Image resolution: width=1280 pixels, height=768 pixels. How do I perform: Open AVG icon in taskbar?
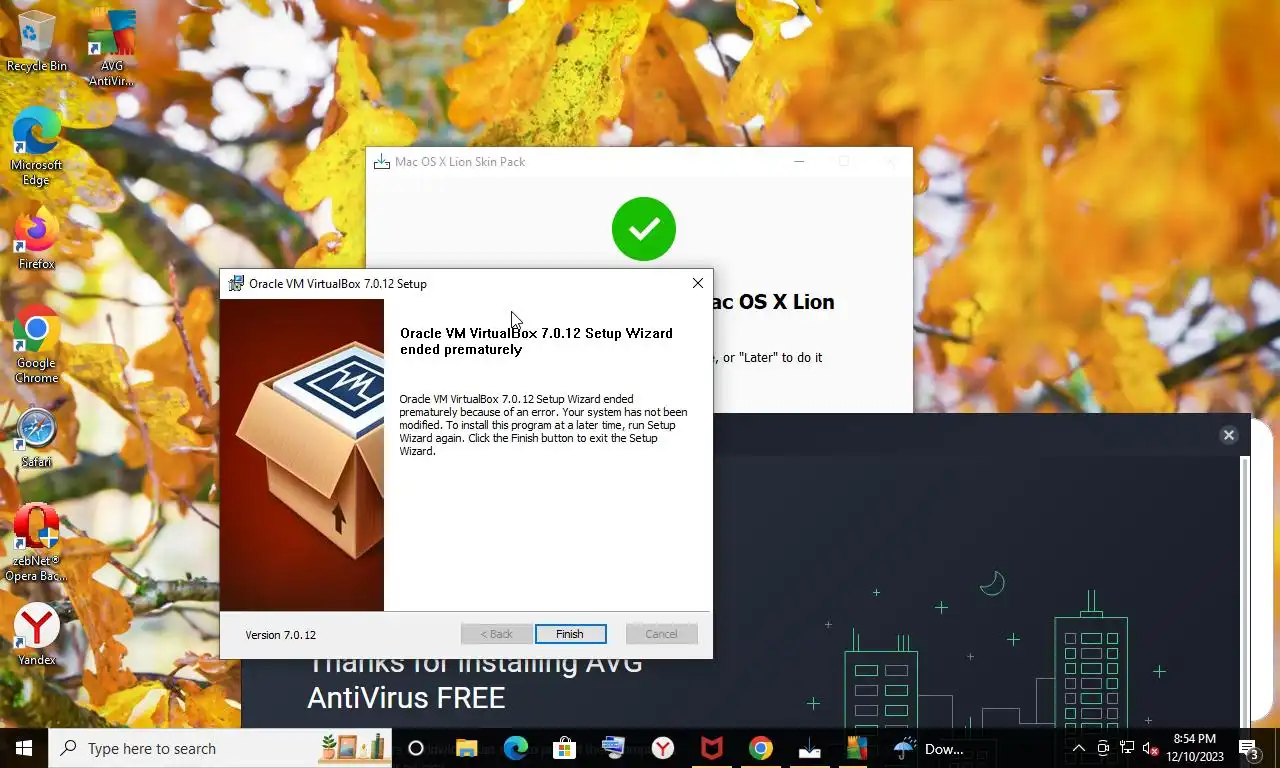(x=857, y=748)
